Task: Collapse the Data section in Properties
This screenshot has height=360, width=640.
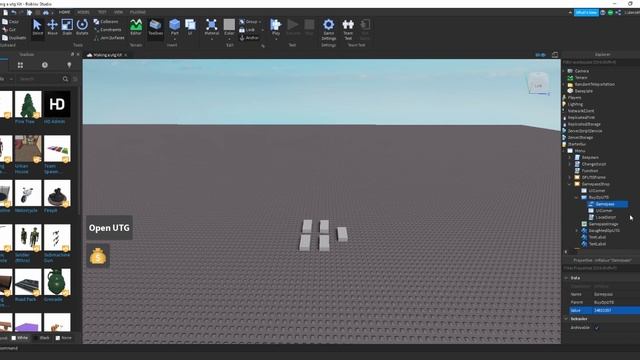Action: tap(567, 278)
